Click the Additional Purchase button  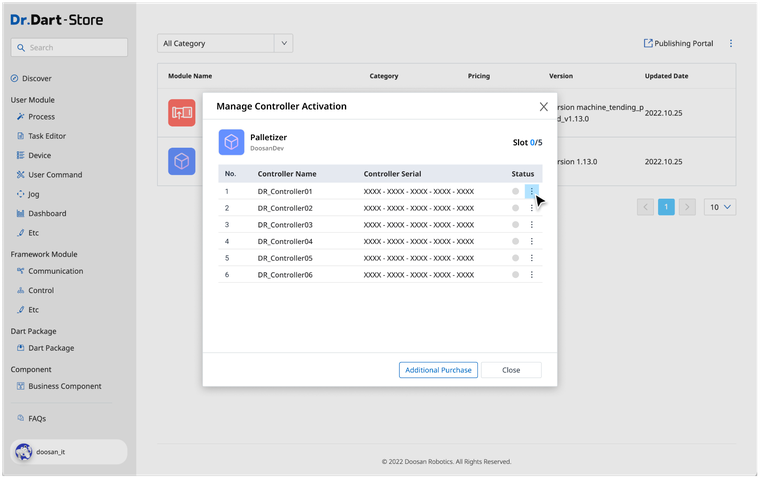pos(438,370)
